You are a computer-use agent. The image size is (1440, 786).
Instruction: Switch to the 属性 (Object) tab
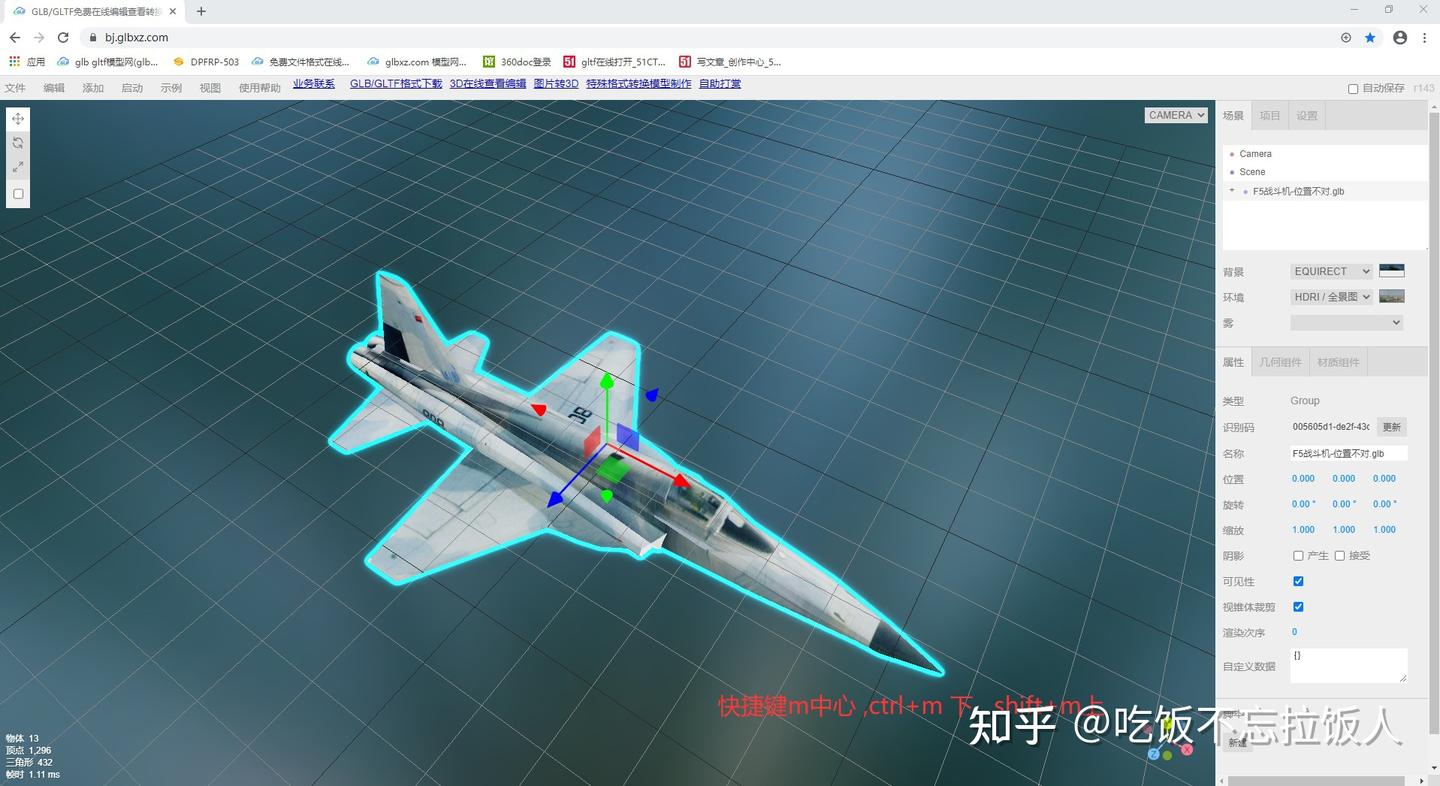coord(1233,362)
